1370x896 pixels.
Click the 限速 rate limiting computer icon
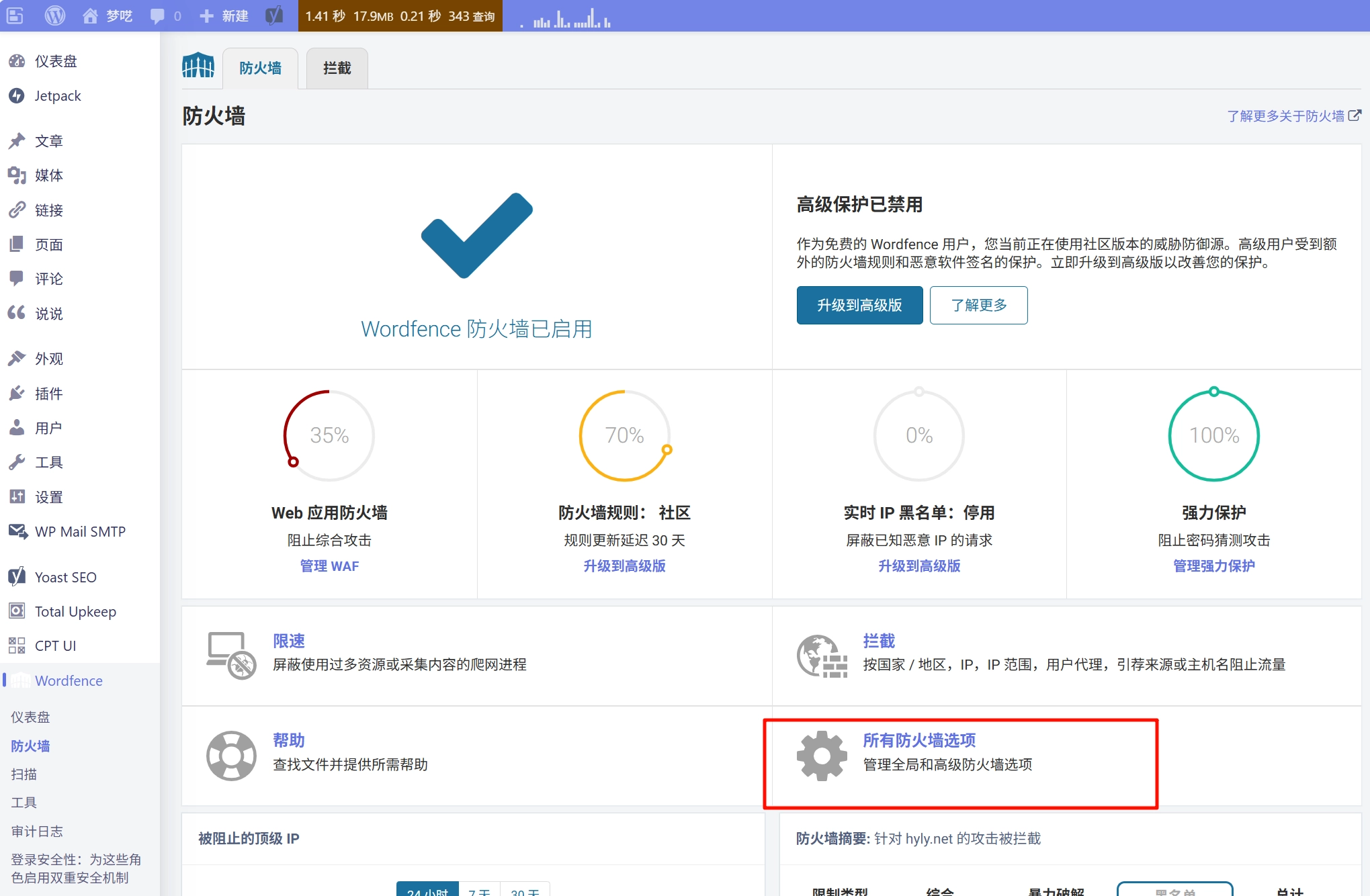tap(231, 656)
